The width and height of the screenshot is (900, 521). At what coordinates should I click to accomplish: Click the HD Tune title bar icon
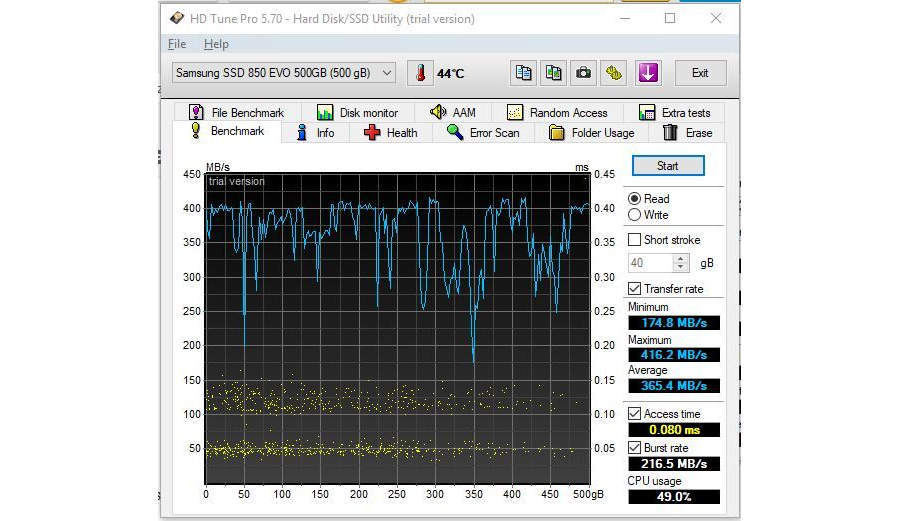(177, 18)
